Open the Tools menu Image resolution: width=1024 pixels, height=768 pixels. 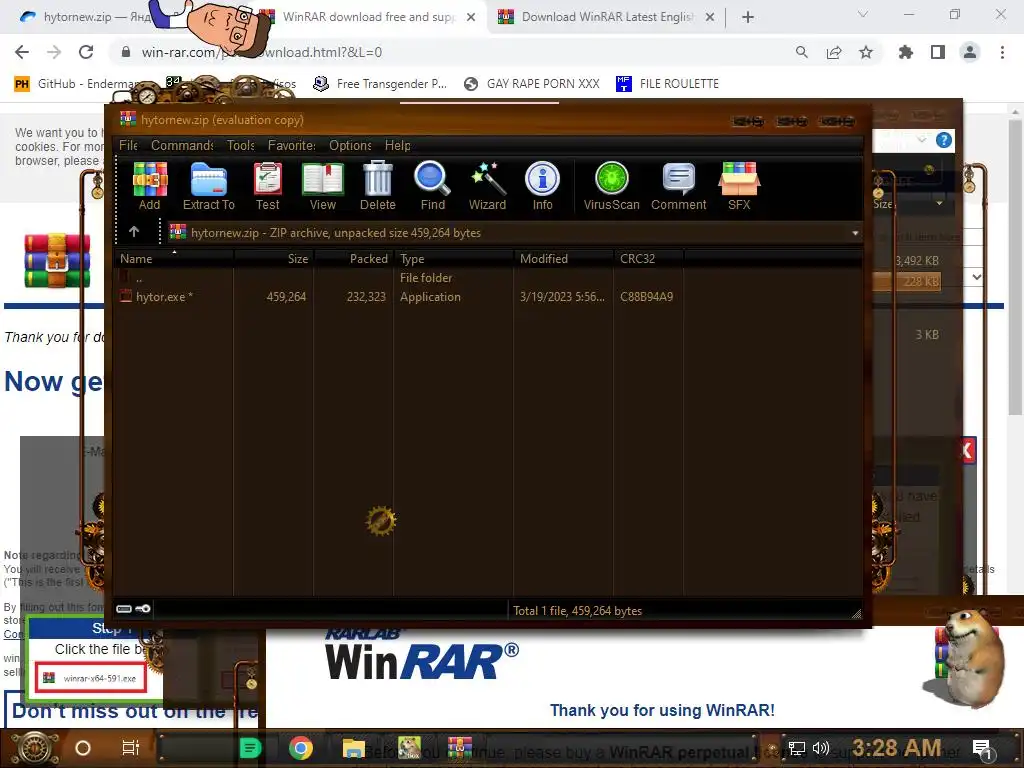[x=240, y=145]
